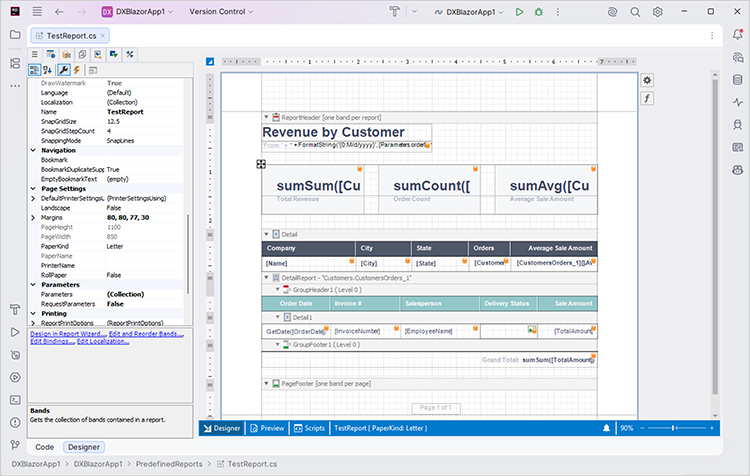Collapse the PageFooter band
The image size is (750, 476).
(x=266, y=384)
